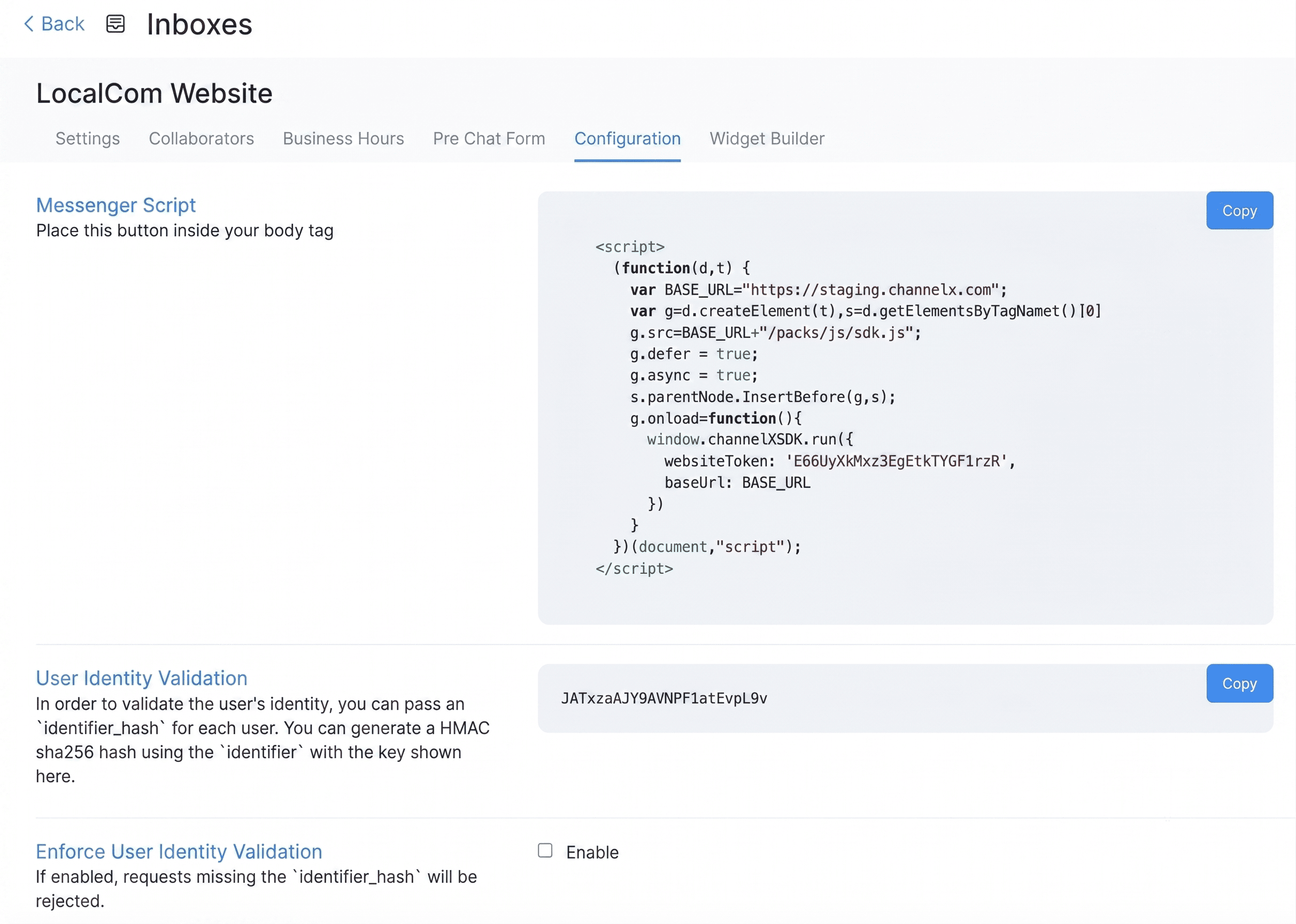
Task: Click the LocalCom Website title
Action: [x=154, y=94]
